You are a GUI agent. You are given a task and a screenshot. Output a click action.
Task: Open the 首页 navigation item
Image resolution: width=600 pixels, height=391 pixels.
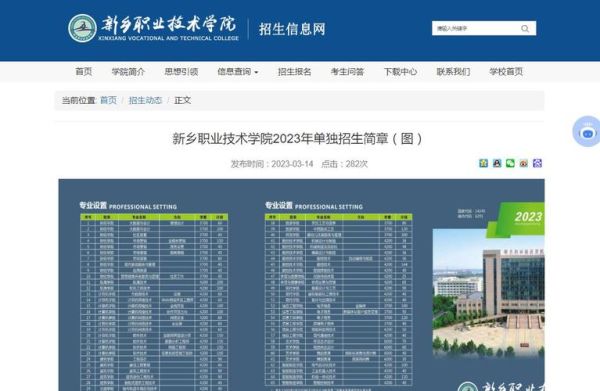pos(83,72)
